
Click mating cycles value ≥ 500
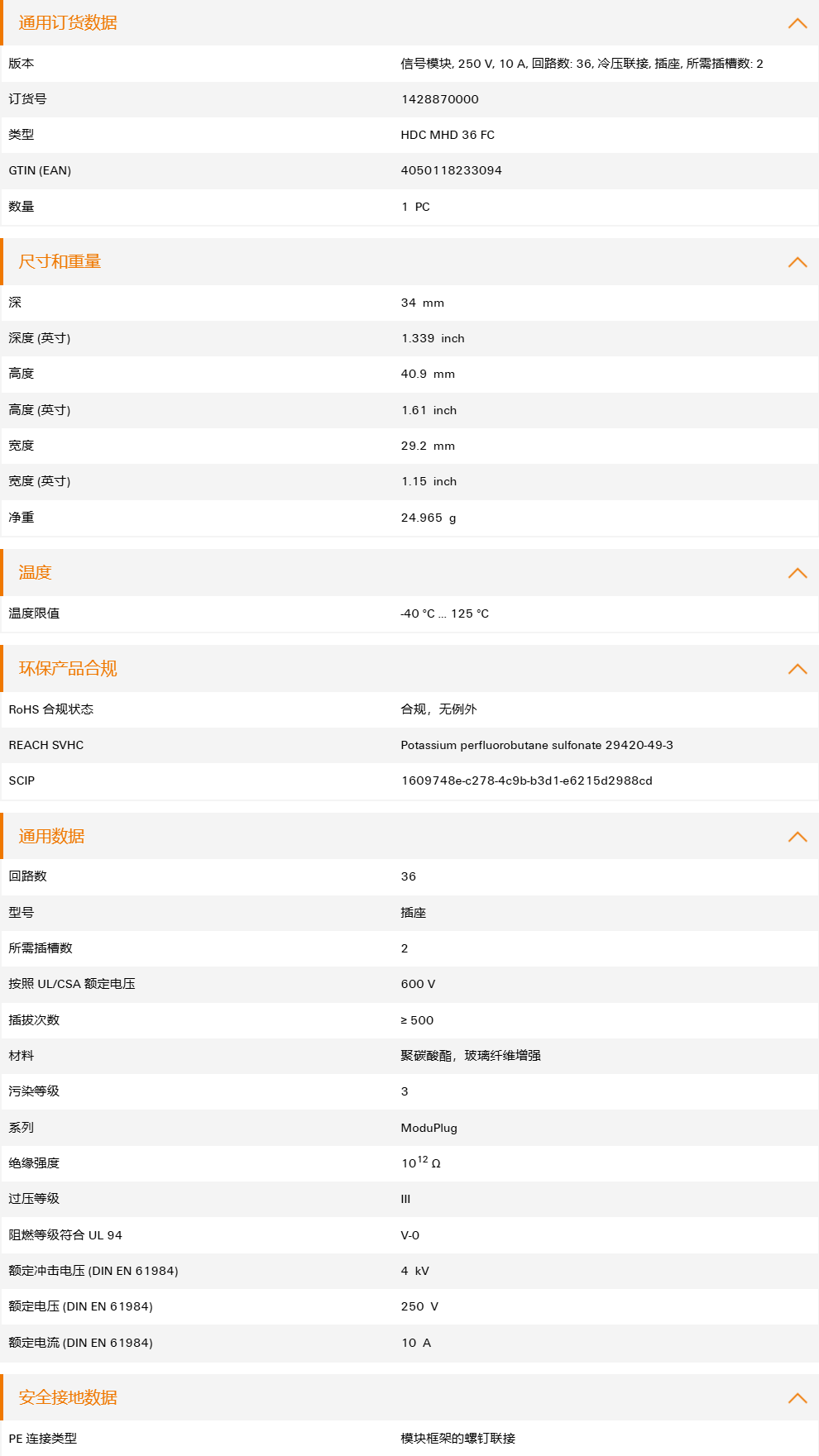[417, 1020]
